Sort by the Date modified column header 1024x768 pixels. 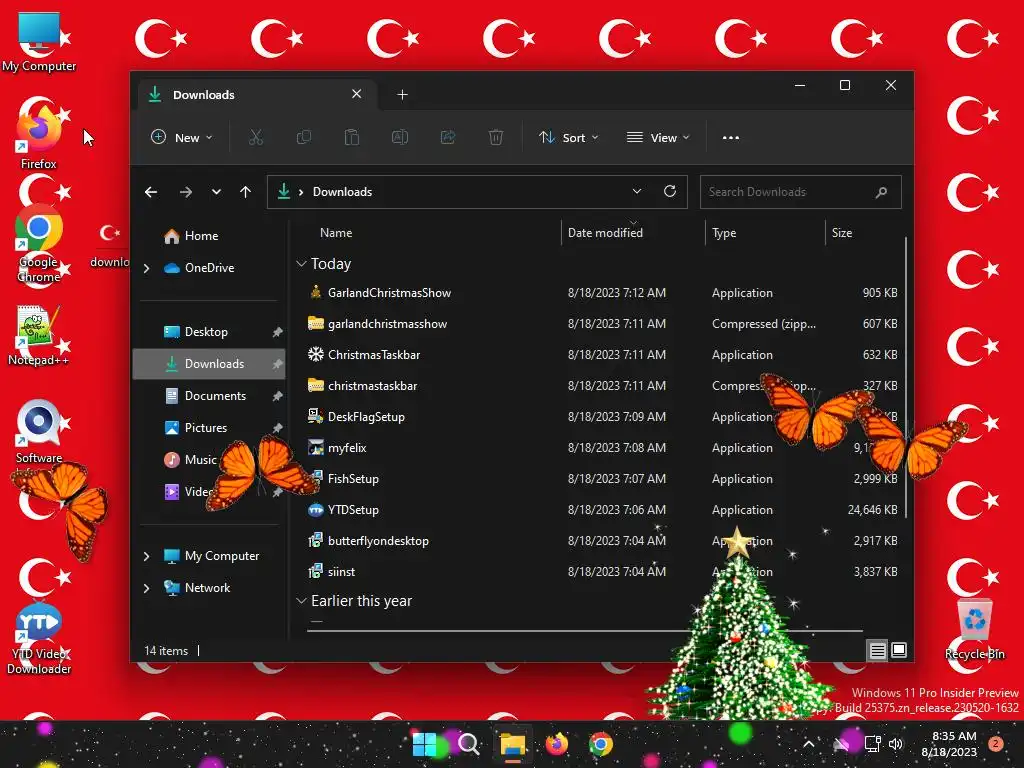tap(605, 232)
